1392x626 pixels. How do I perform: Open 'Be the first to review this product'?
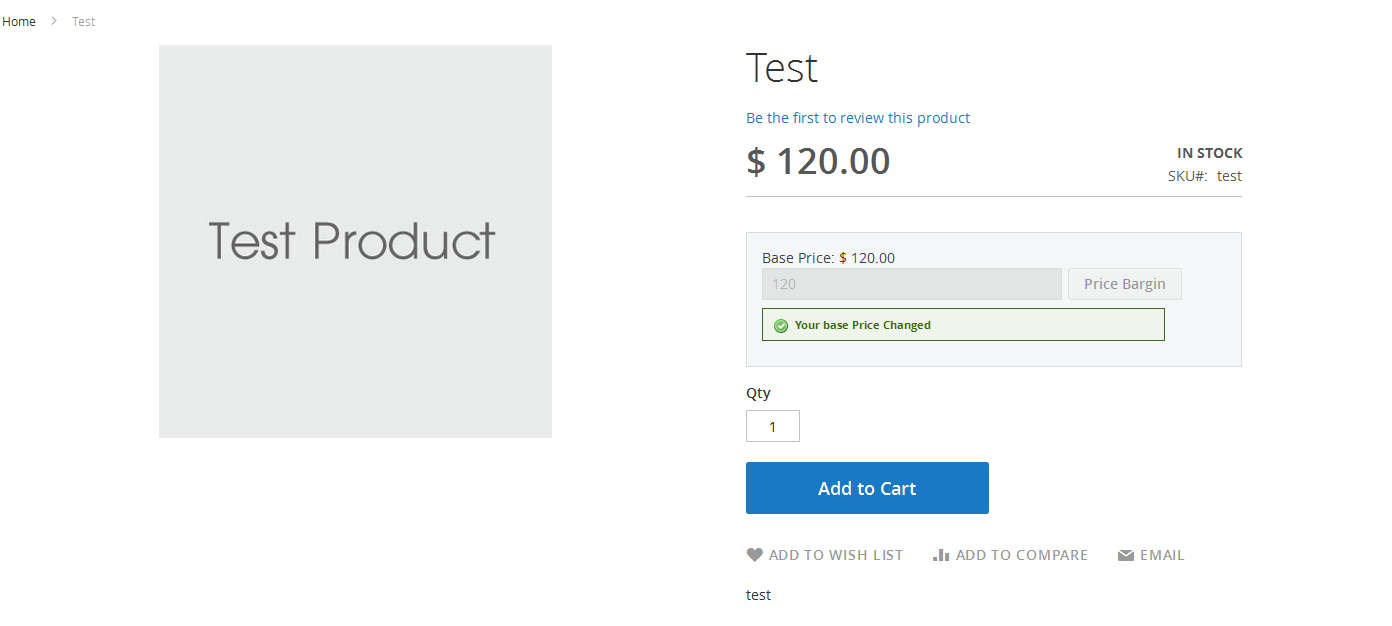858,118
